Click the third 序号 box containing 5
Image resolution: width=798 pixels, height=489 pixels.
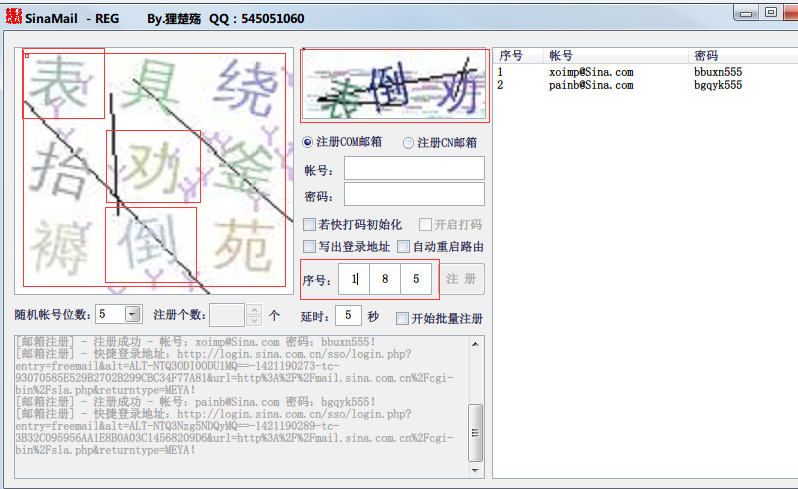point(416,279)
